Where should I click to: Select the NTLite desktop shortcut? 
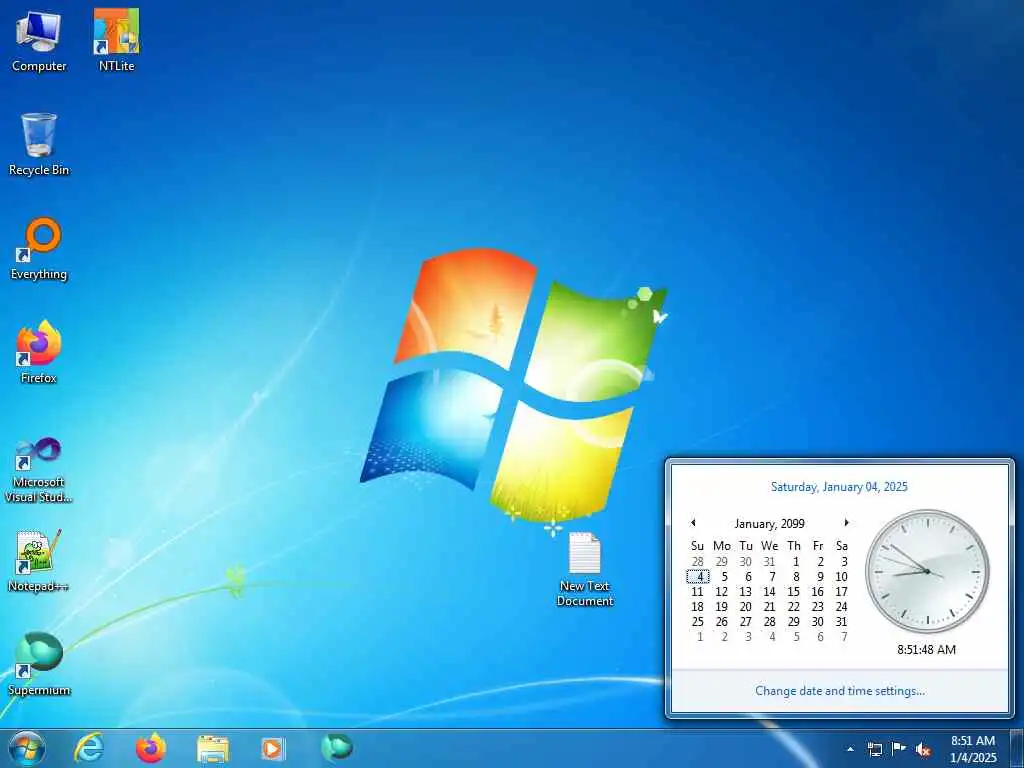pos(116,40)
